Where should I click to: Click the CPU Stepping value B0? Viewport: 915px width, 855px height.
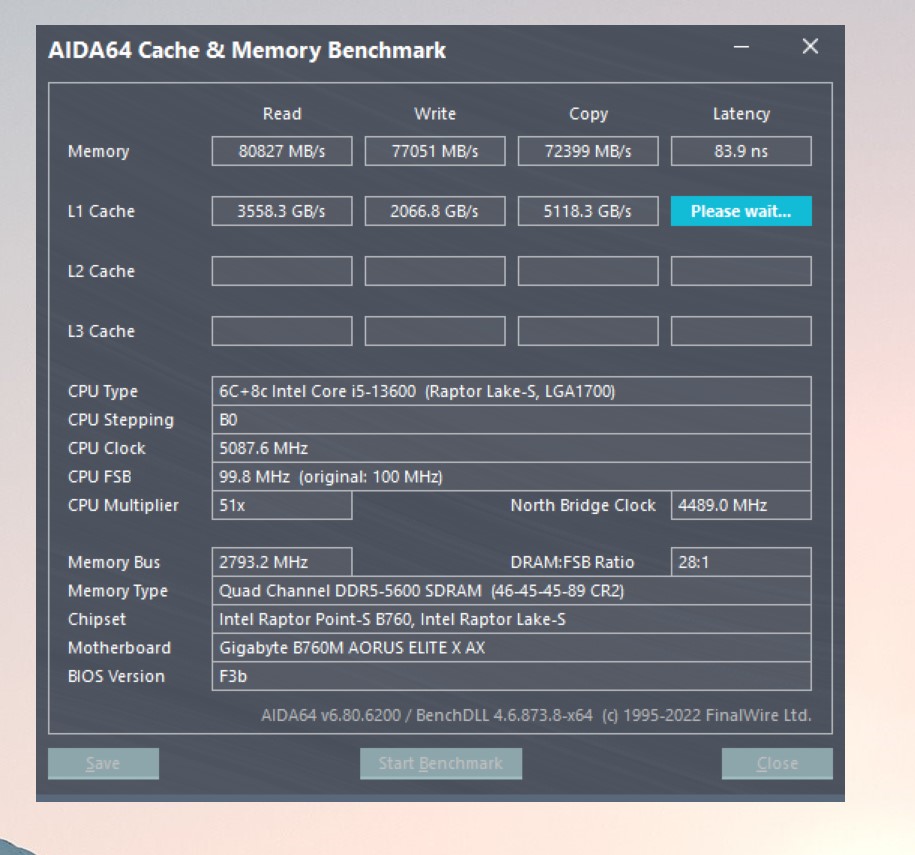coord(511,420)
